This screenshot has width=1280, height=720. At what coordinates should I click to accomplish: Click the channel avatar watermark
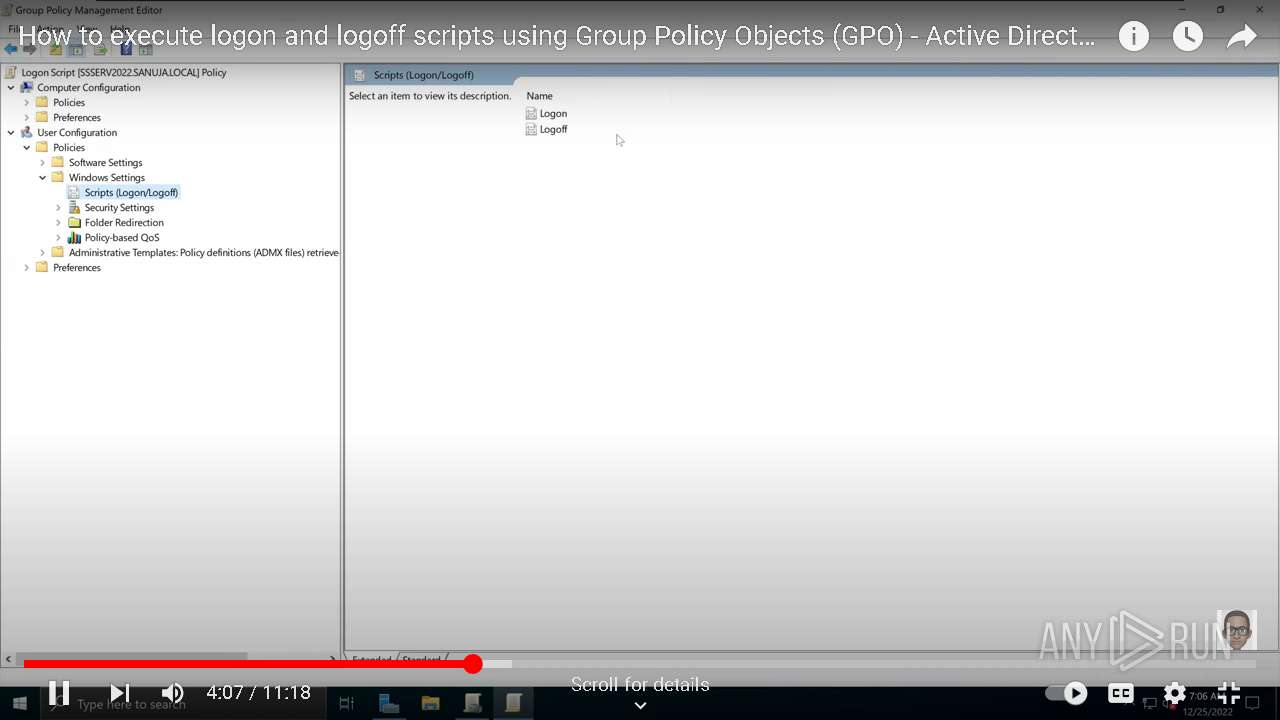[1237, 630]
